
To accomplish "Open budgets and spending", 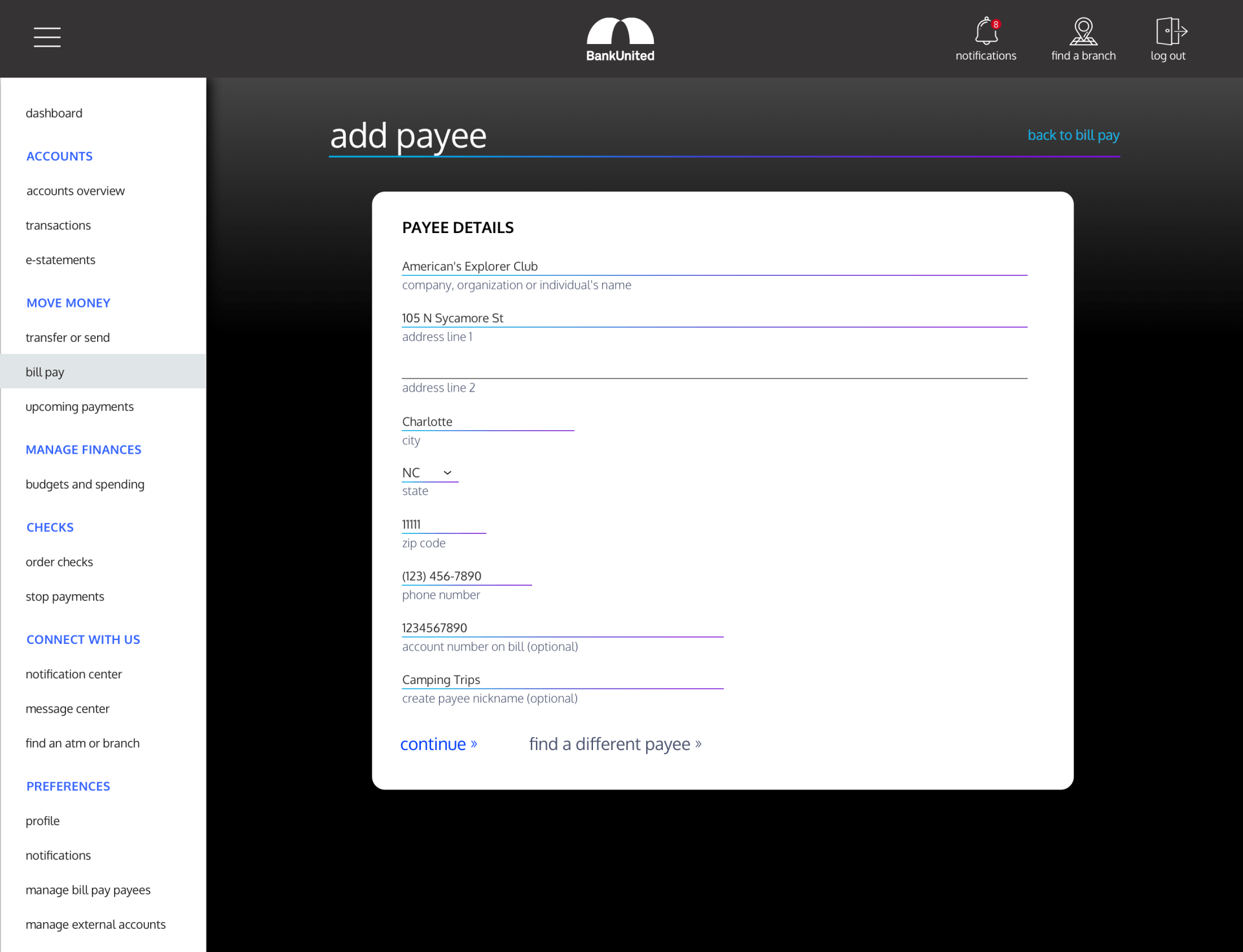I will click(x=85, y=484).
